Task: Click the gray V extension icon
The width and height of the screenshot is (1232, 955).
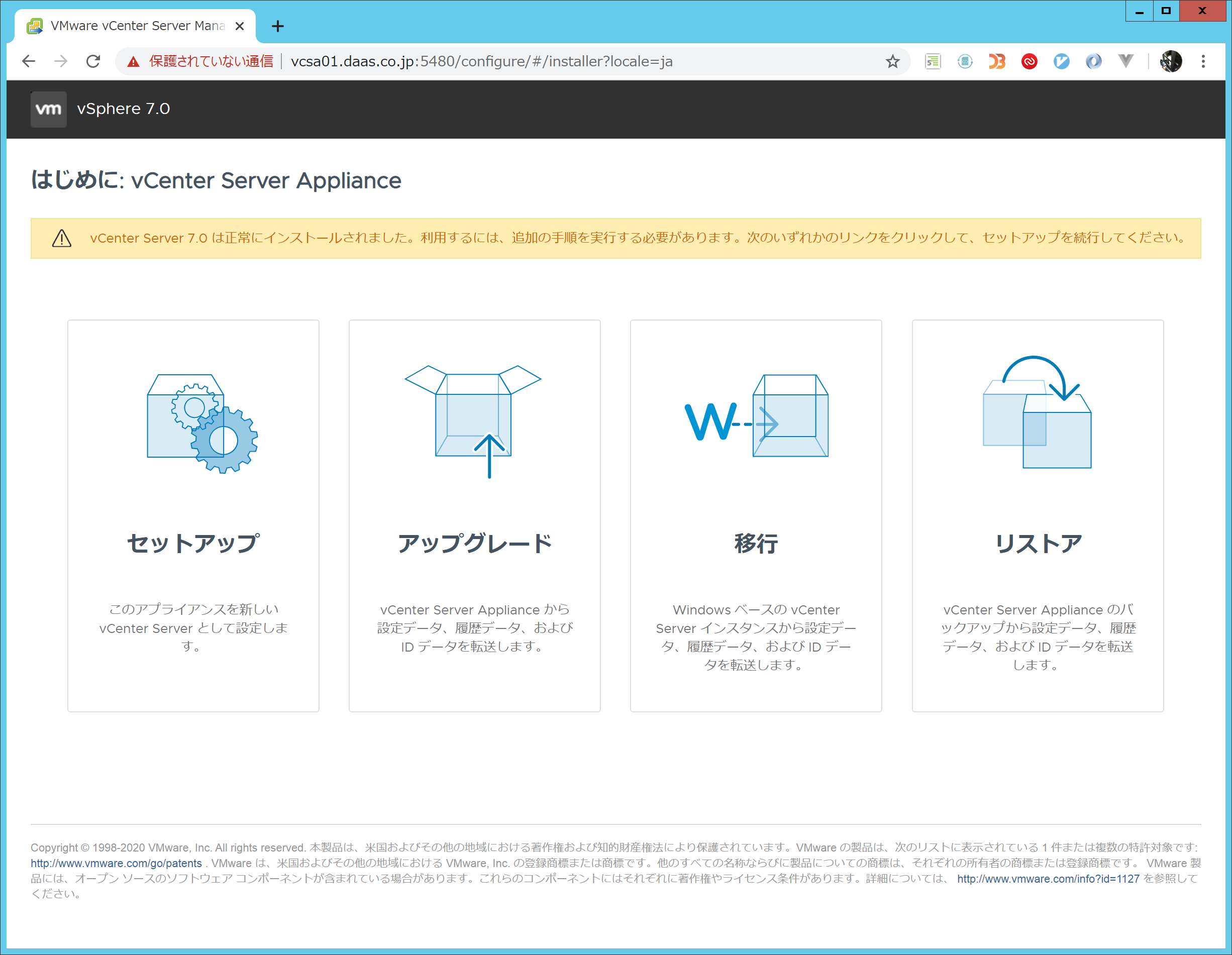Action: coord(1125,61)
